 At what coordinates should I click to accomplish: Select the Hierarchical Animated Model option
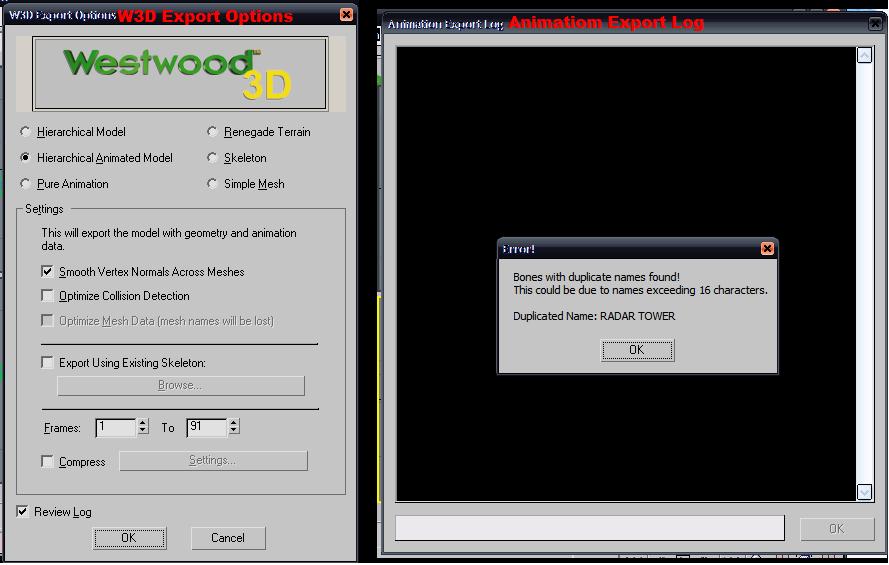(x=25, y=158)
